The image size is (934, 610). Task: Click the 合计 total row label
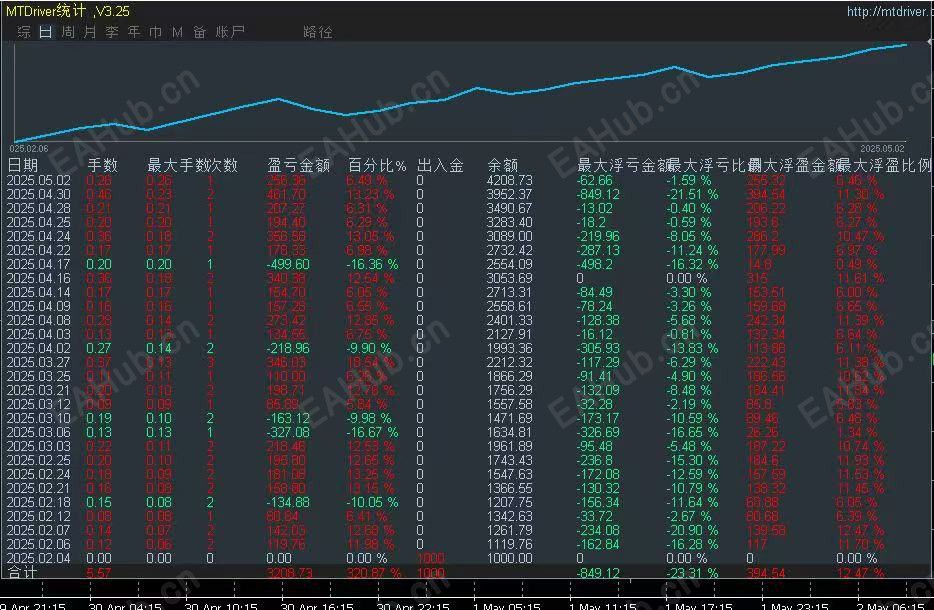click(23, 572)
